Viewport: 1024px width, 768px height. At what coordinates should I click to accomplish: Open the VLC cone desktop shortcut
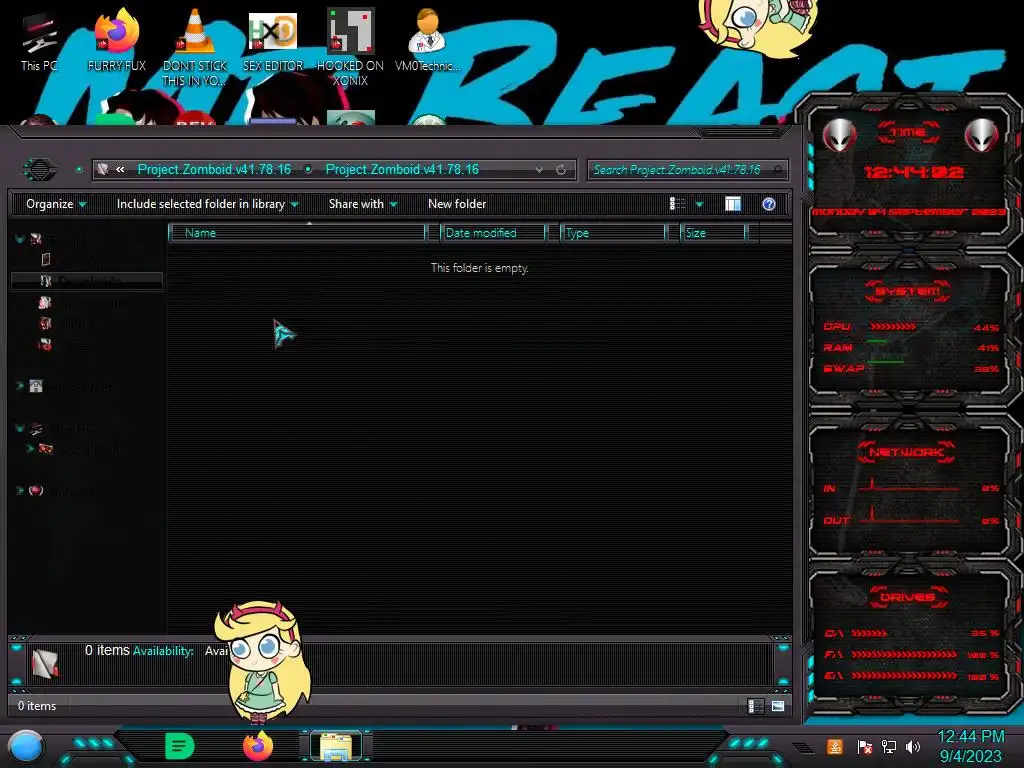pos(195,47)
